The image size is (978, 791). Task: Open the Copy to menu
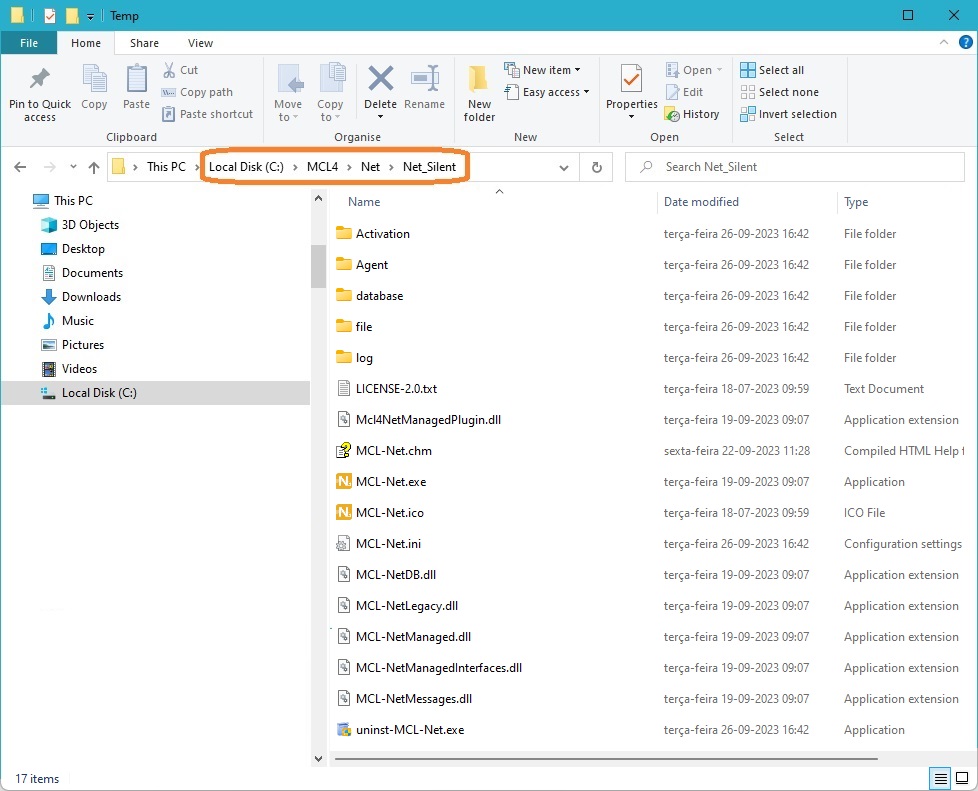point(330,92)
